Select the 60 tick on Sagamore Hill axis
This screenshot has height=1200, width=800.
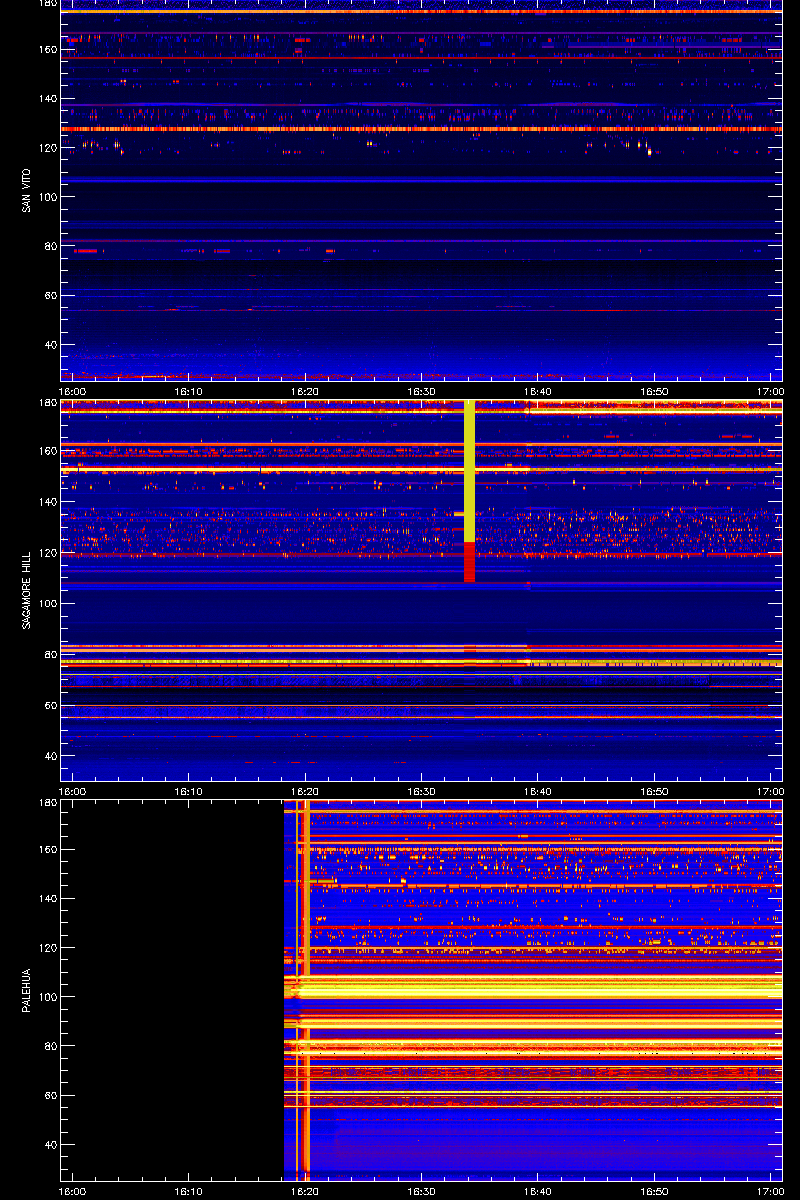[50, 706]
